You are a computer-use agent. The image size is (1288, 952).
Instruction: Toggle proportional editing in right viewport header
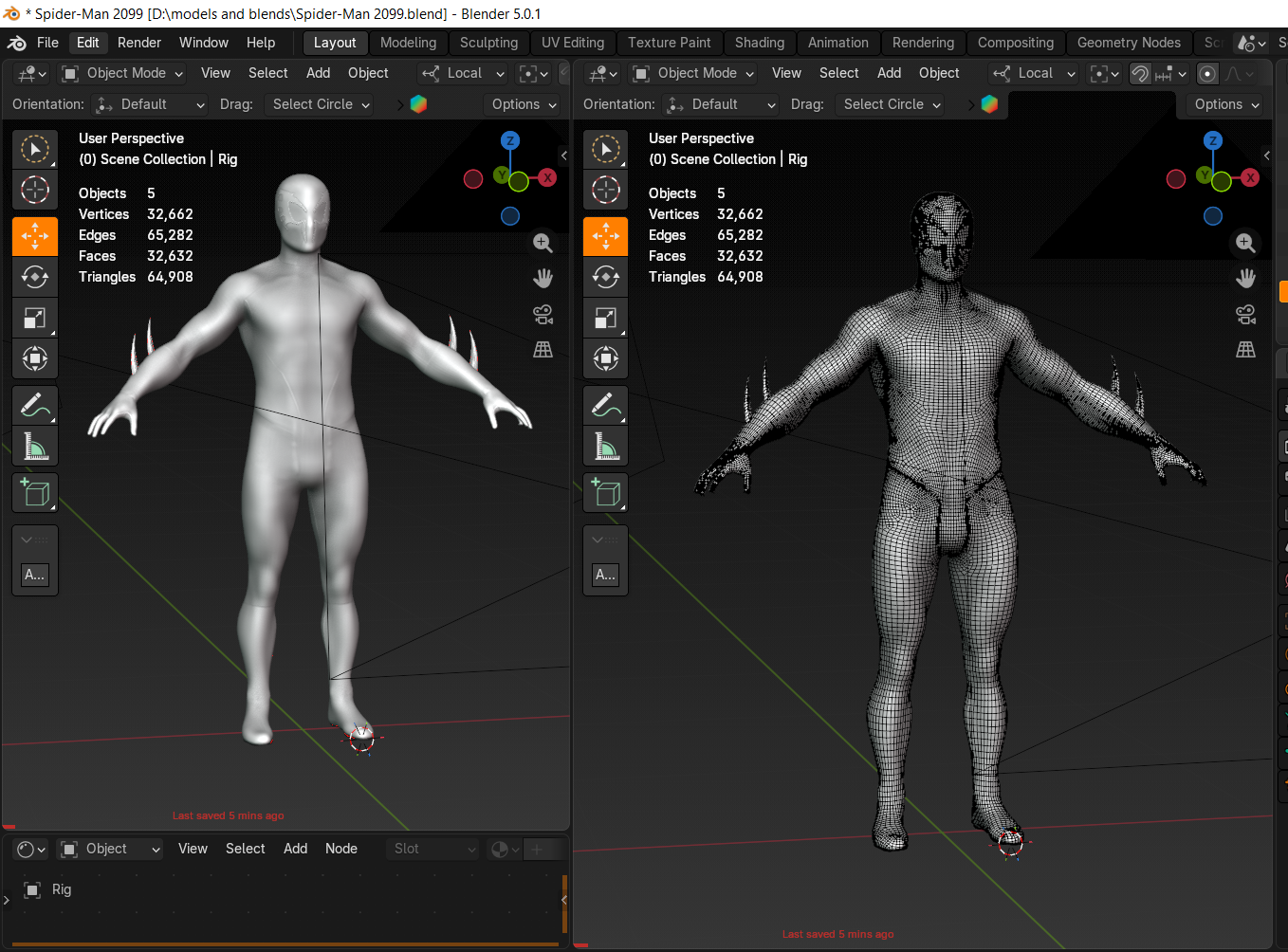(1207, 73)
